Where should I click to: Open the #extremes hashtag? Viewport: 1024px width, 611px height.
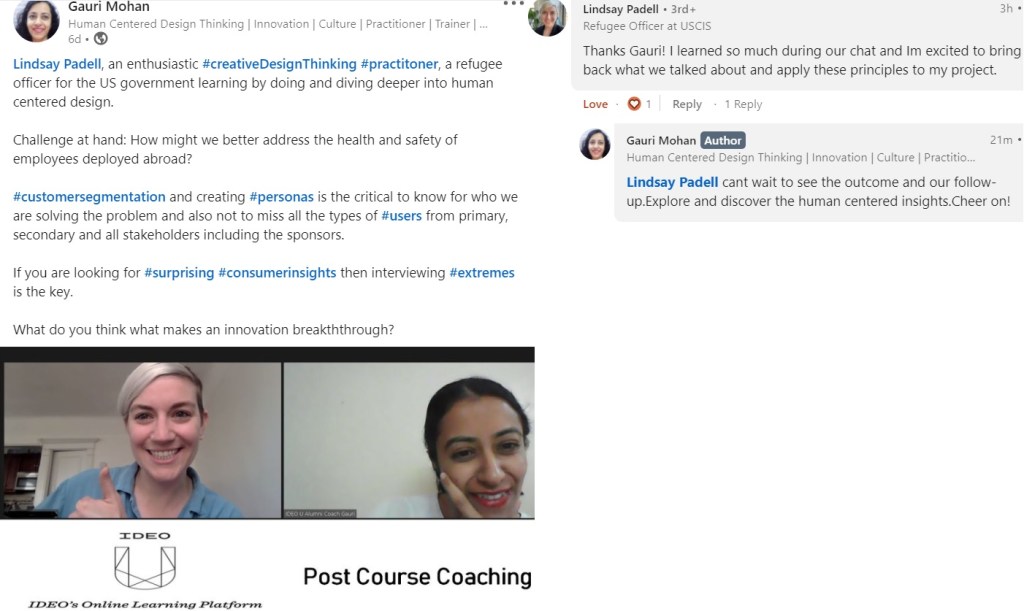click(x=482, y=272)
